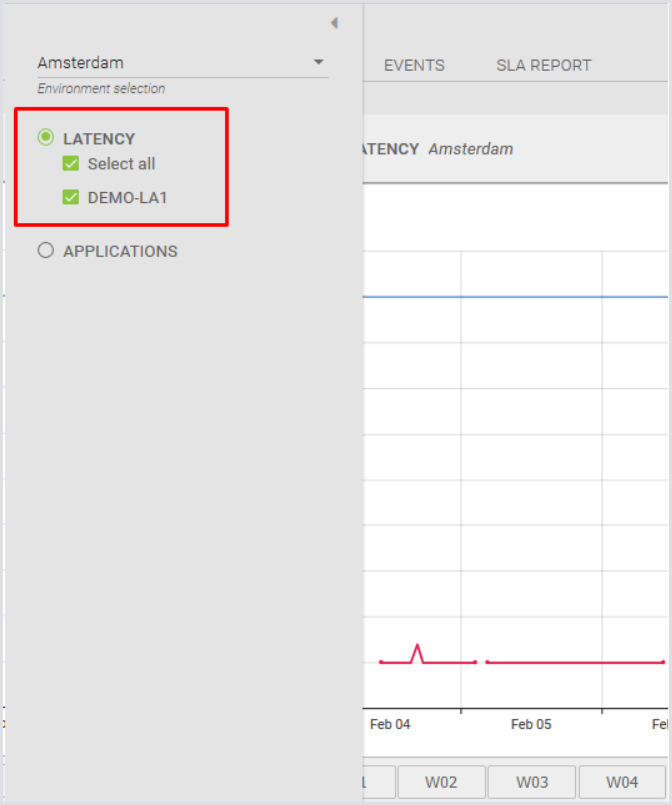This screenshot has height=805, width=672.
Task: Switch to the EVENTS tab
Action: tap(414, 65)
